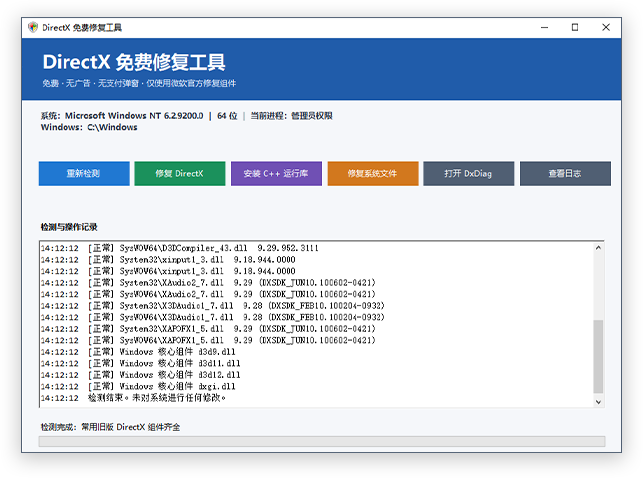
Task: Start the 修复 DirectX repair button
Action: (x=180, y=173)
